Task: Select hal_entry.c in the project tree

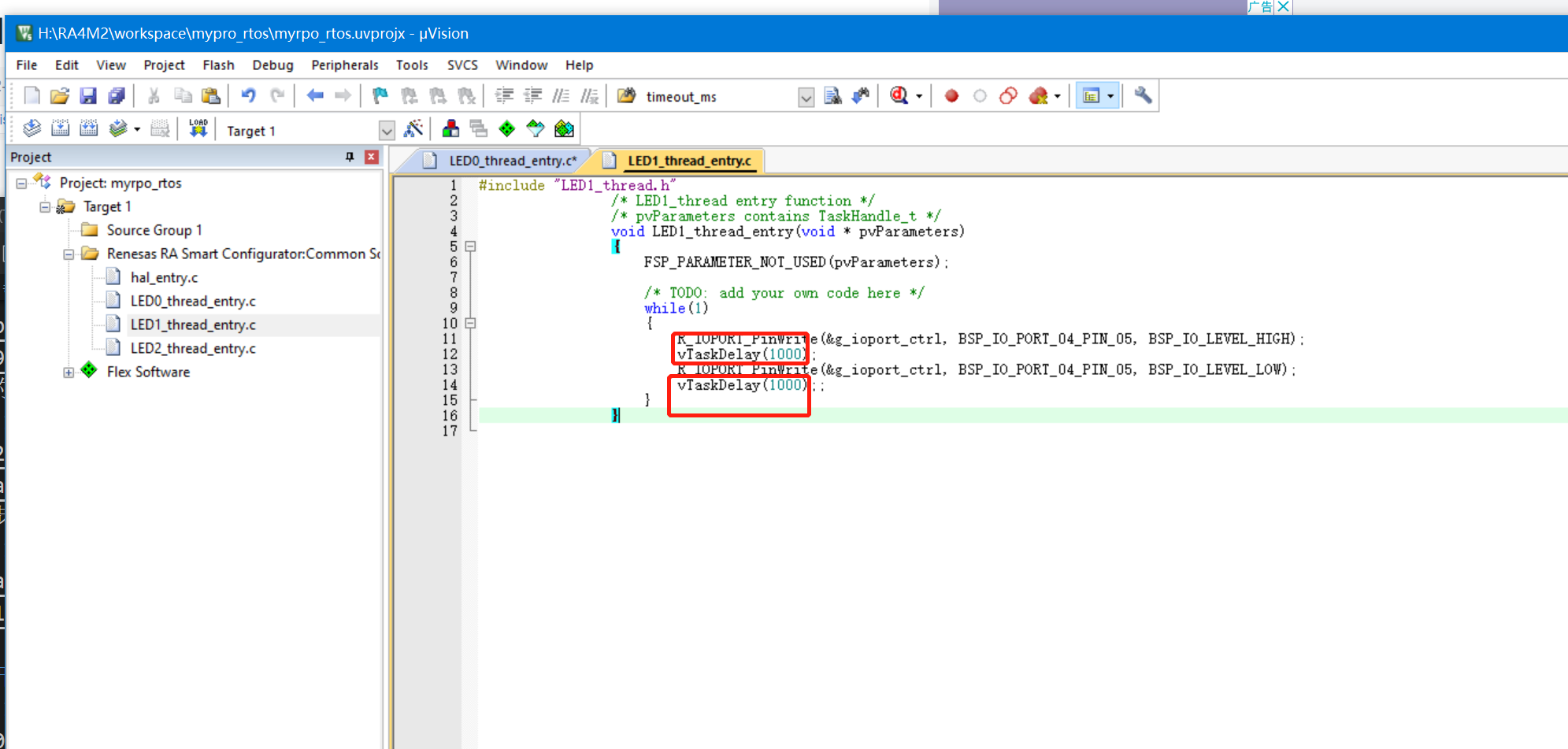Action: coord(164,277)
